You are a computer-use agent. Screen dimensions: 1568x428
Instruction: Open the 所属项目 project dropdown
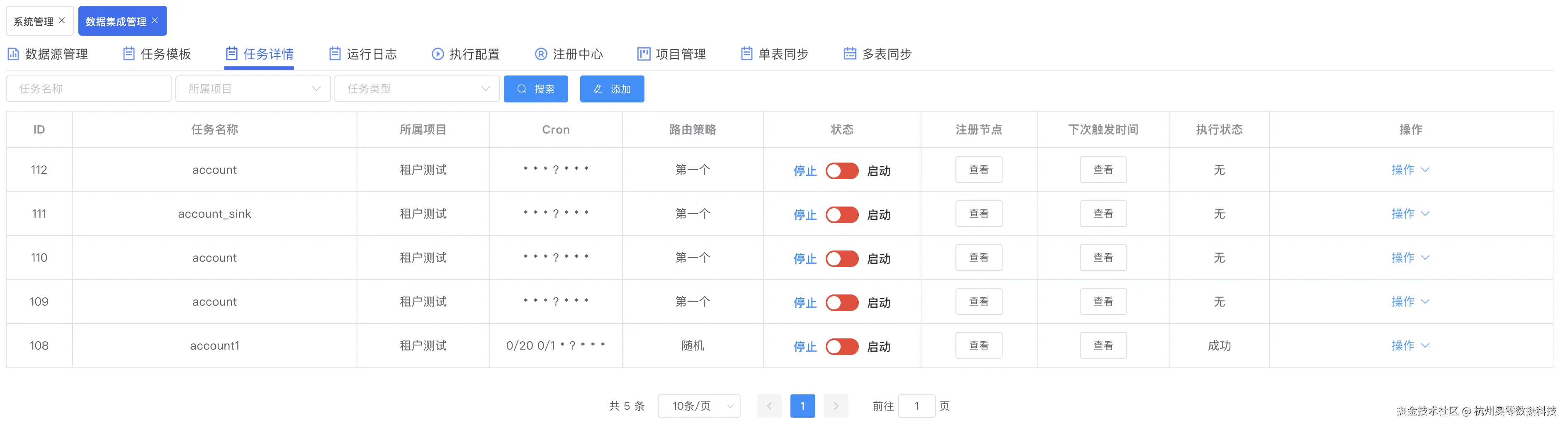coord(253,89)
